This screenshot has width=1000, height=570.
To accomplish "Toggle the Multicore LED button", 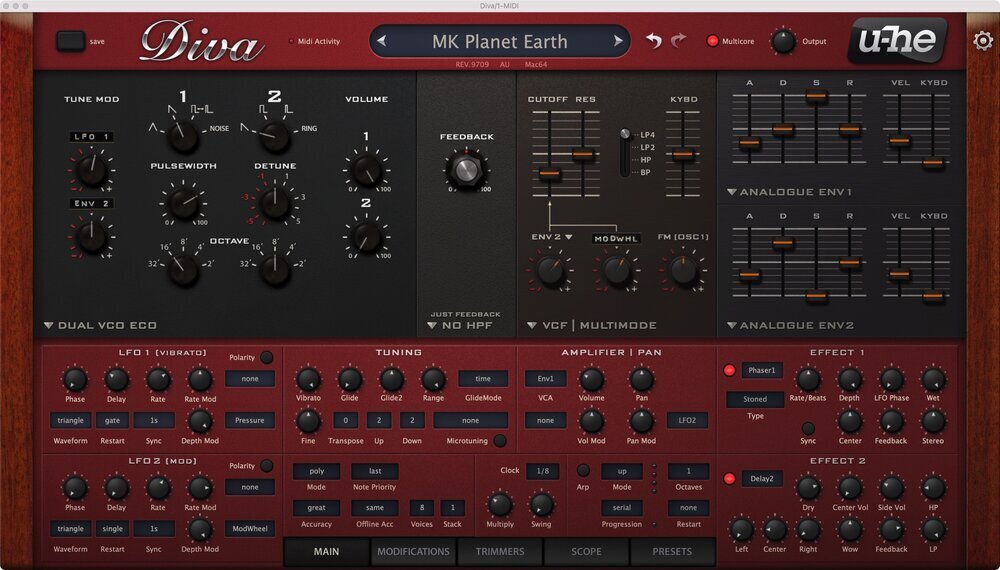I will [x=712, y=41].
